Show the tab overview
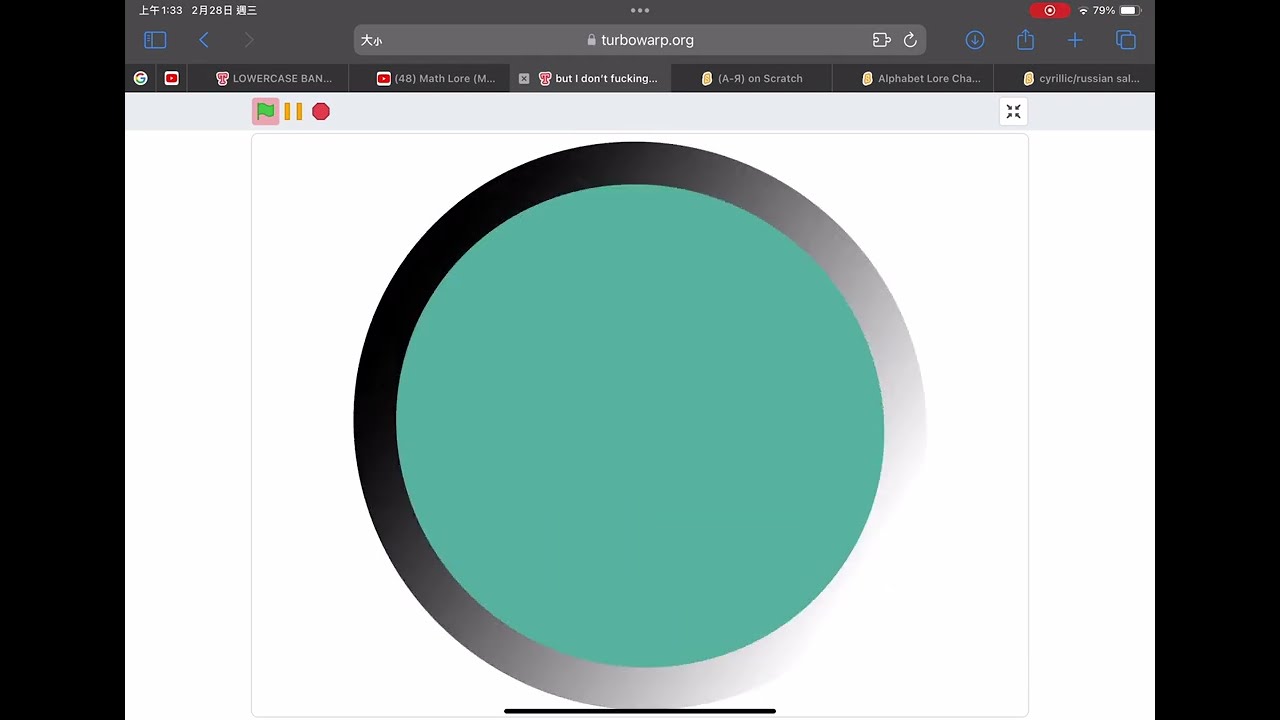 pyautogui.click(x=1126, y=40)
